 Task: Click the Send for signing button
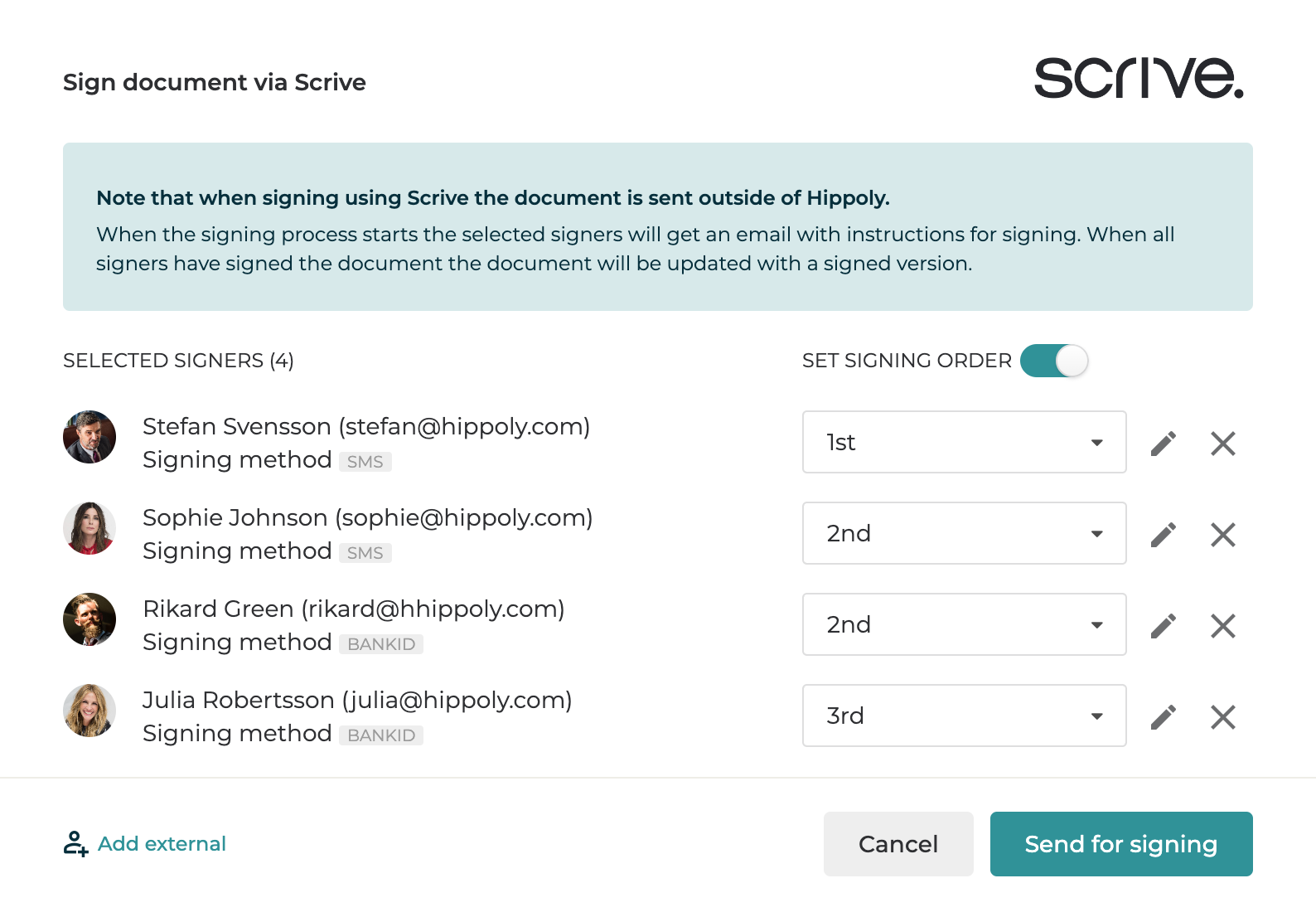tap(1120, 844)
